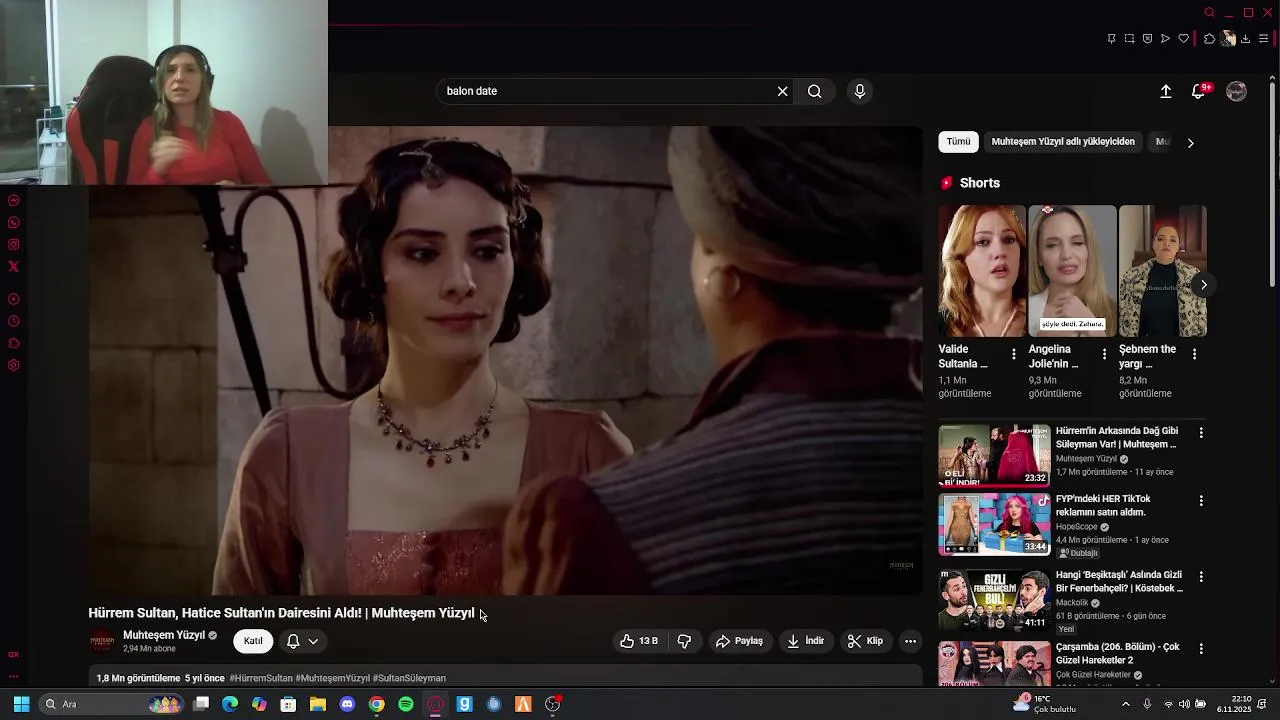
Task: Play 'FYP'mdeki HER TikTok' video thumbnail
Action: tap(994, 524)
